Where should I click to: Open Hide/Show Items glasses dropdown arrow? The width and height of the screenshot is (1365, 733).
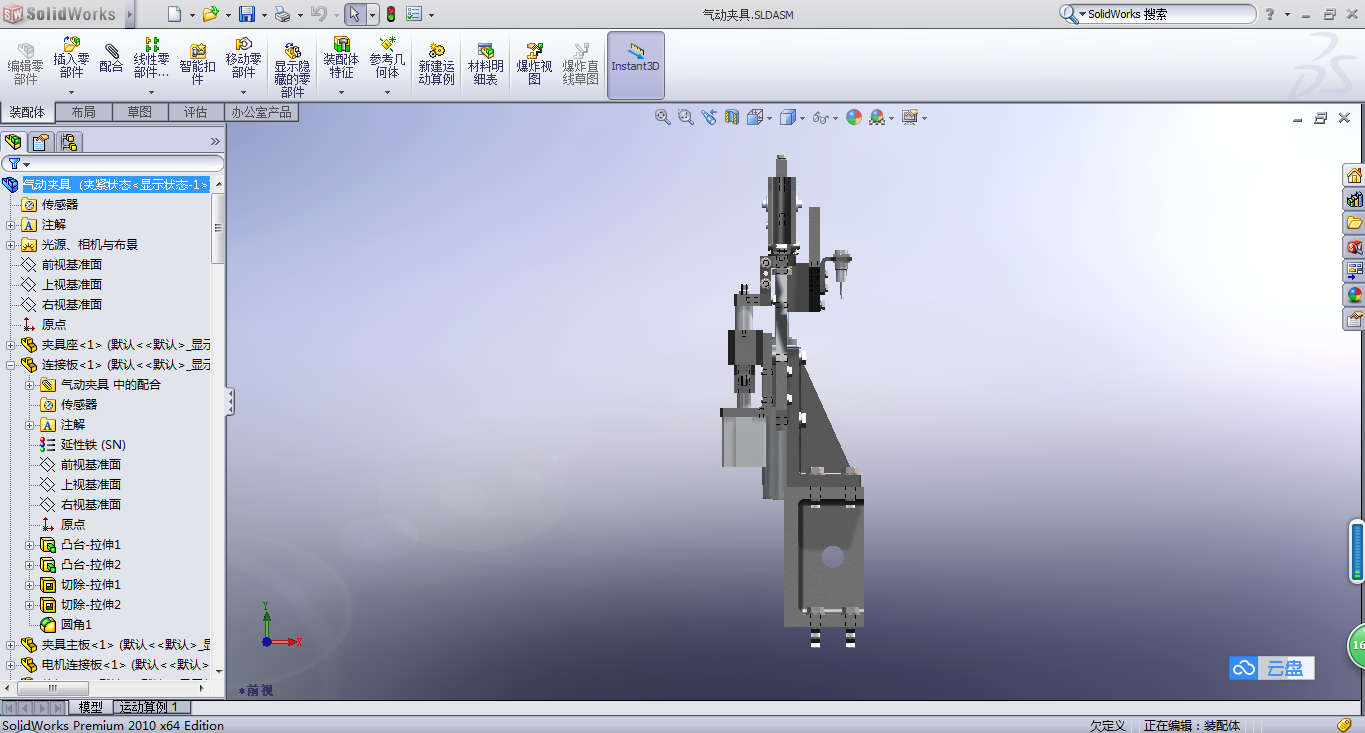(836, 119)
